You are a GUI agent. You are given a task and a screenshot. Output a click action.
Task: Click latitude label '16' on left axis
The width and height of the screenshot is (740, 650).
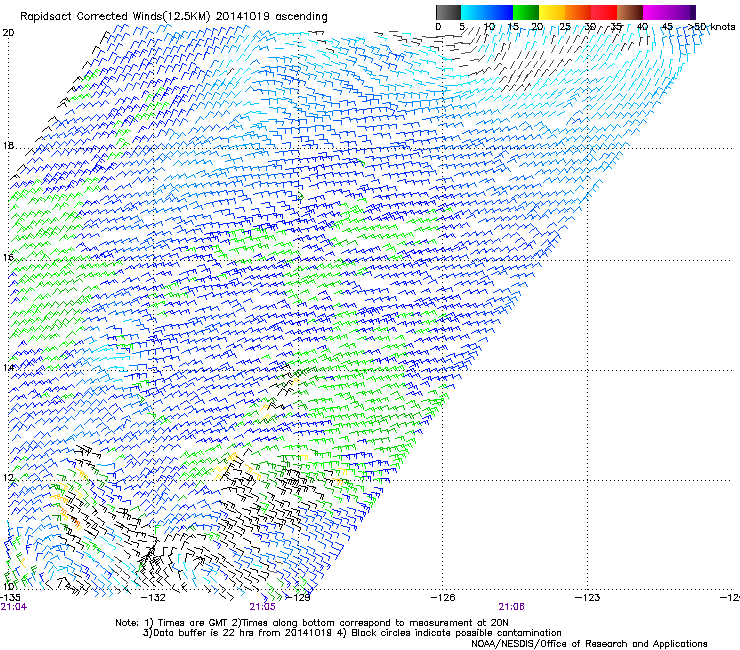(8, 257)
